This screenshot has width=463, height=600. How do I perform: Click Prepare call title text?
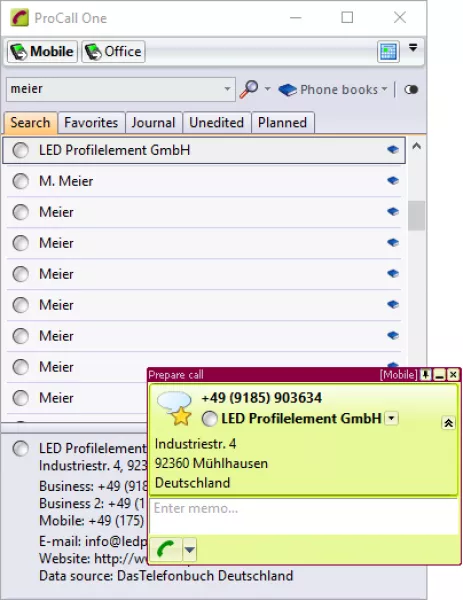tap(176, 375)
